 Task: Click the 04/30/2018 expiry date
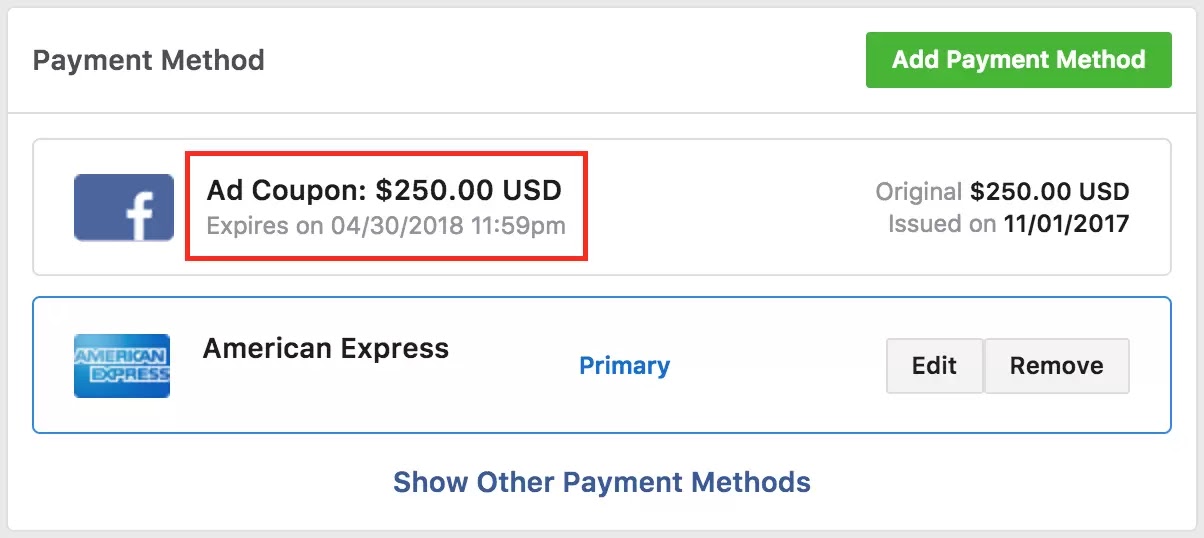click(x=396, y=225)
